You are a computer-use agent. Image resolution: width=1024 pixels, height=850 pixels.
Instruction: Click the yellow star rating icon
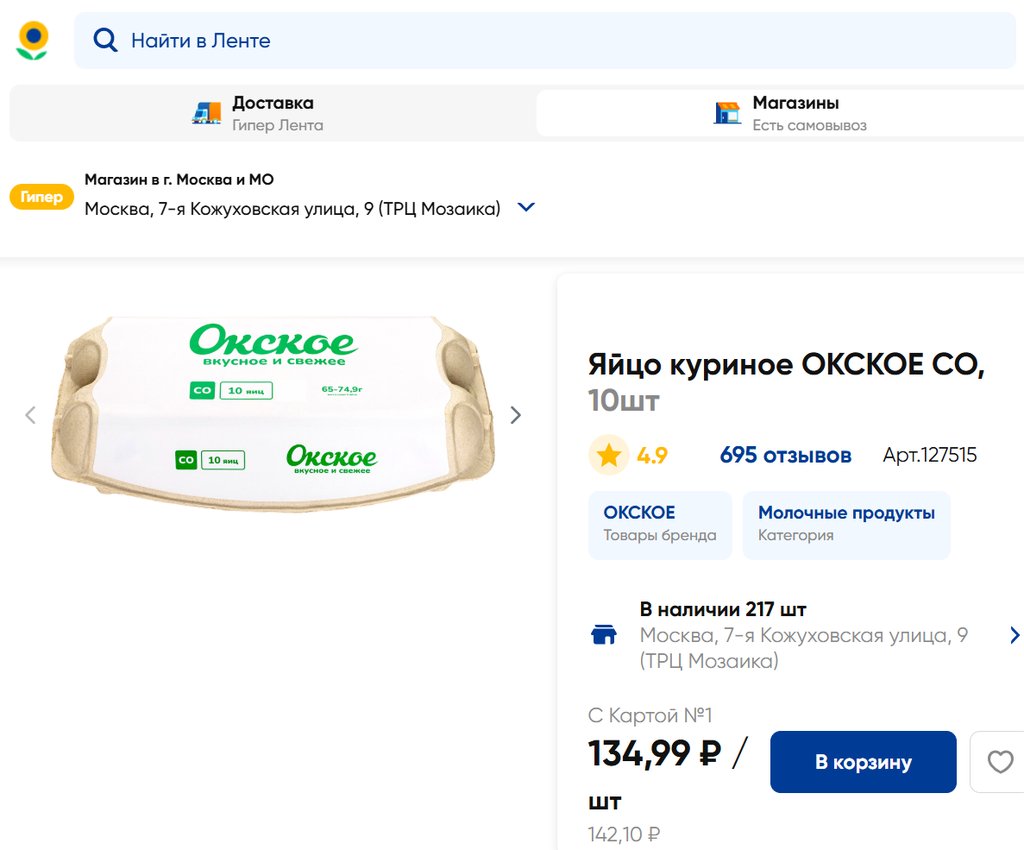pos(608,456)
